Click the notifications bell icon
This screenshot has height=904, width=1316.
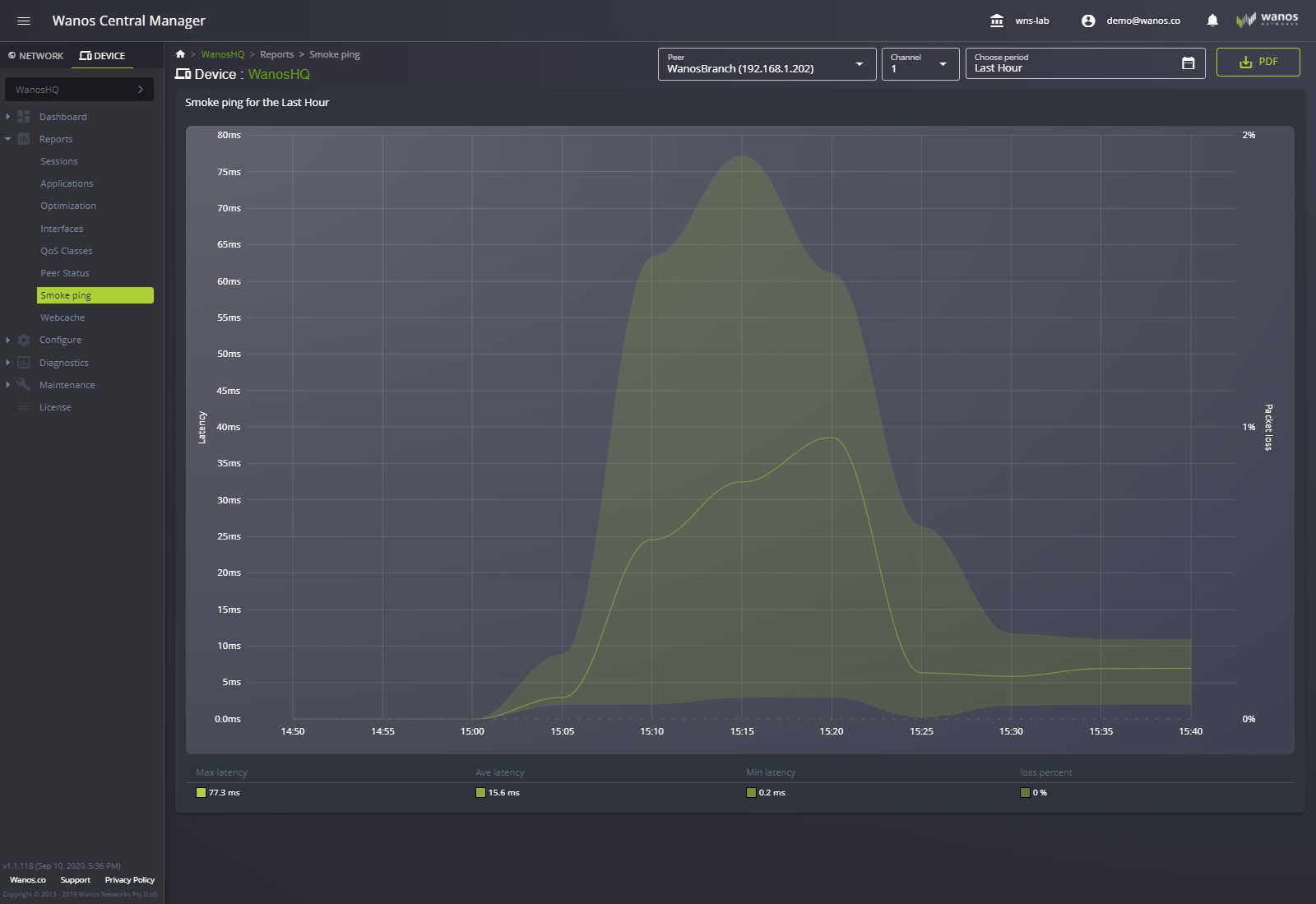[x=1212, y=21]
